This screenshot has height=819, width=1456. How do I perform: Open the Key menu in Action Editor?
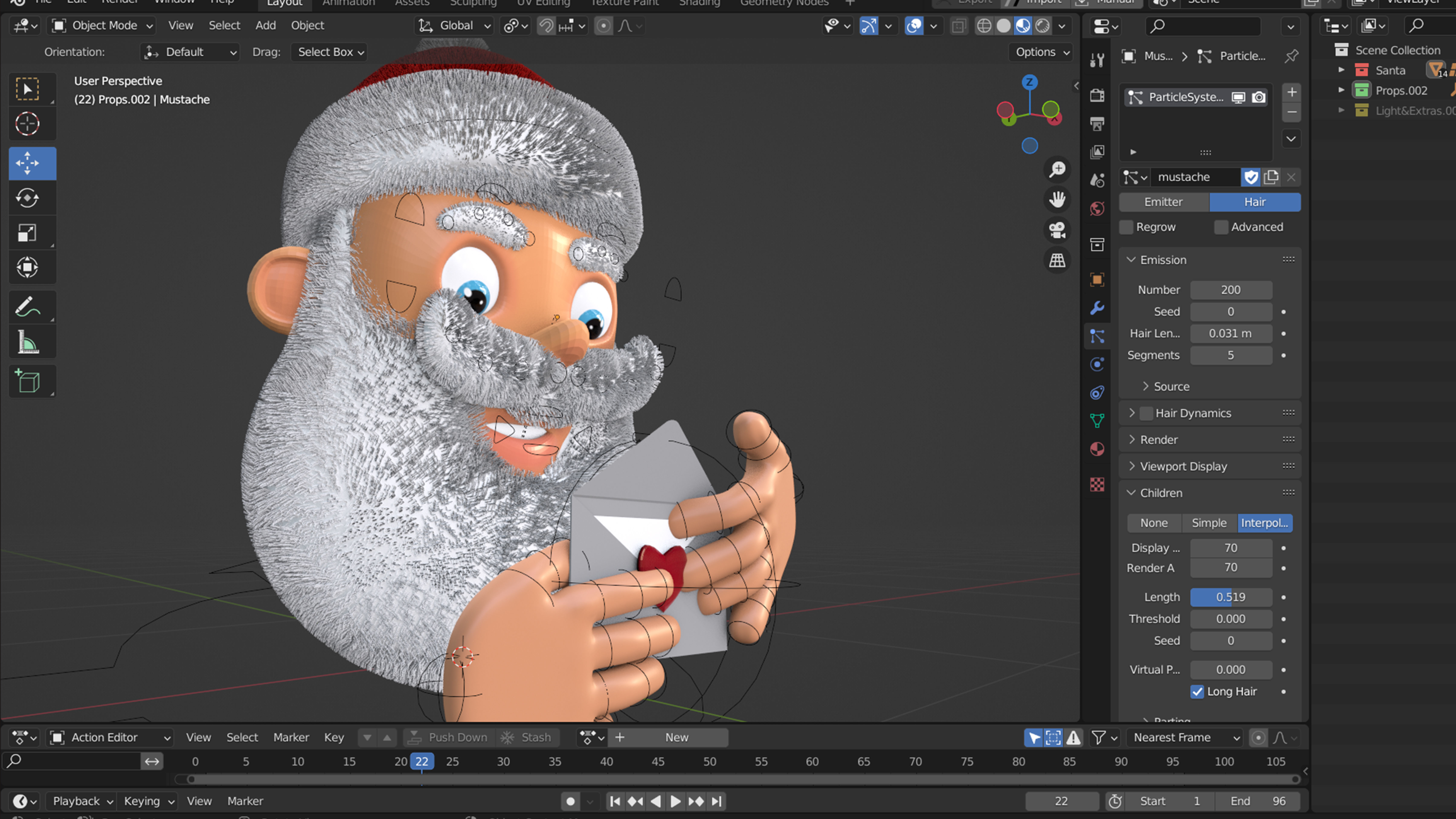334,738
